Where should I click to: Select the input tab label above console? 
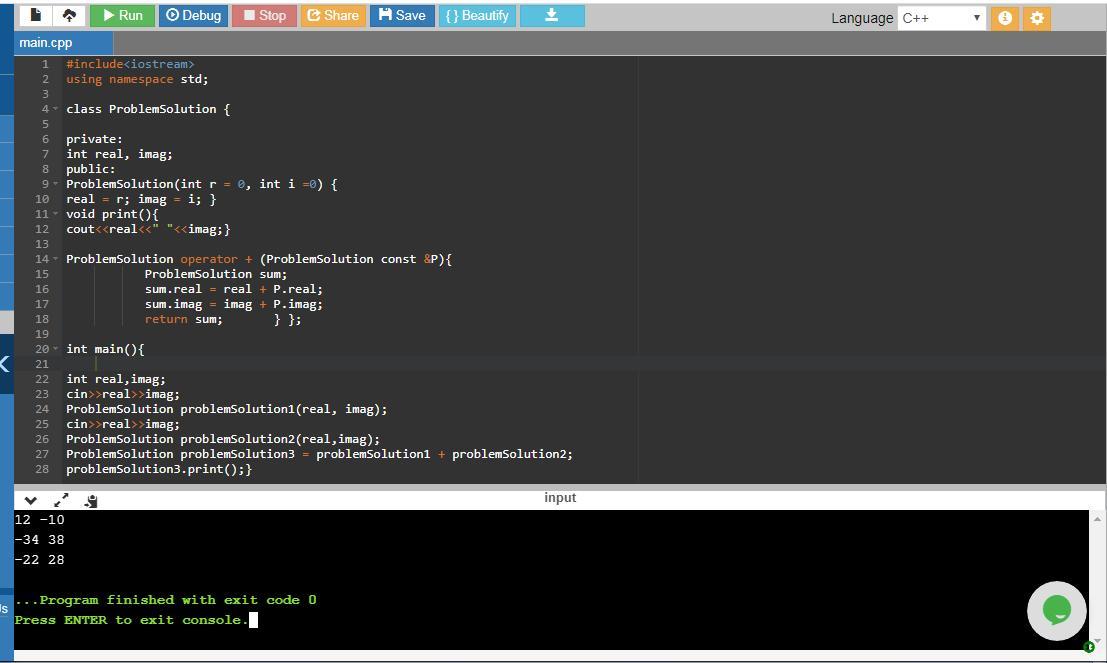click(560, 498)
